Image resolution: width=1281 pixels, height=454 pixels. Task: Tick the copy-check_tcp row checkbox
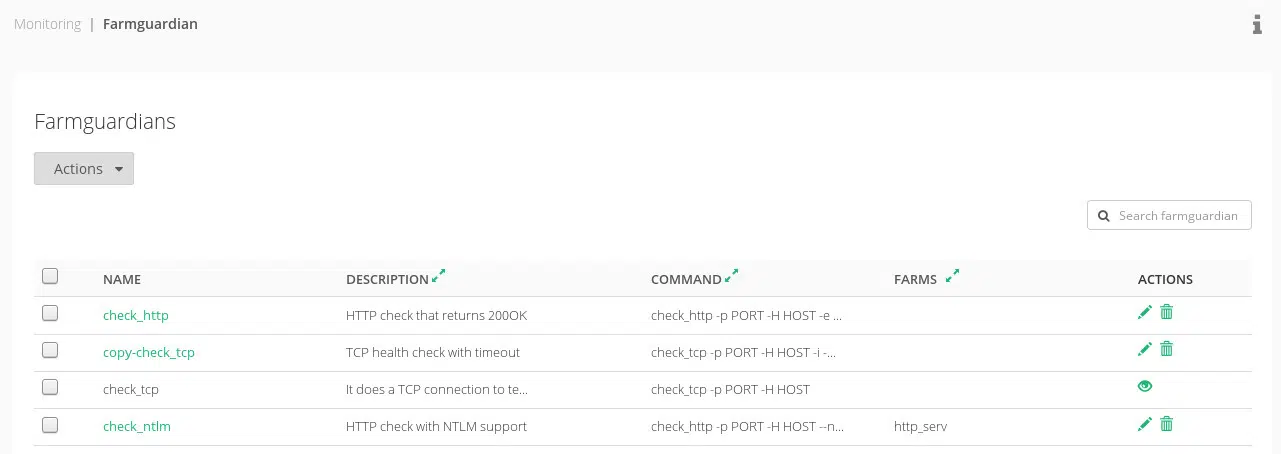pyautogui.click(x=50, y=351)
